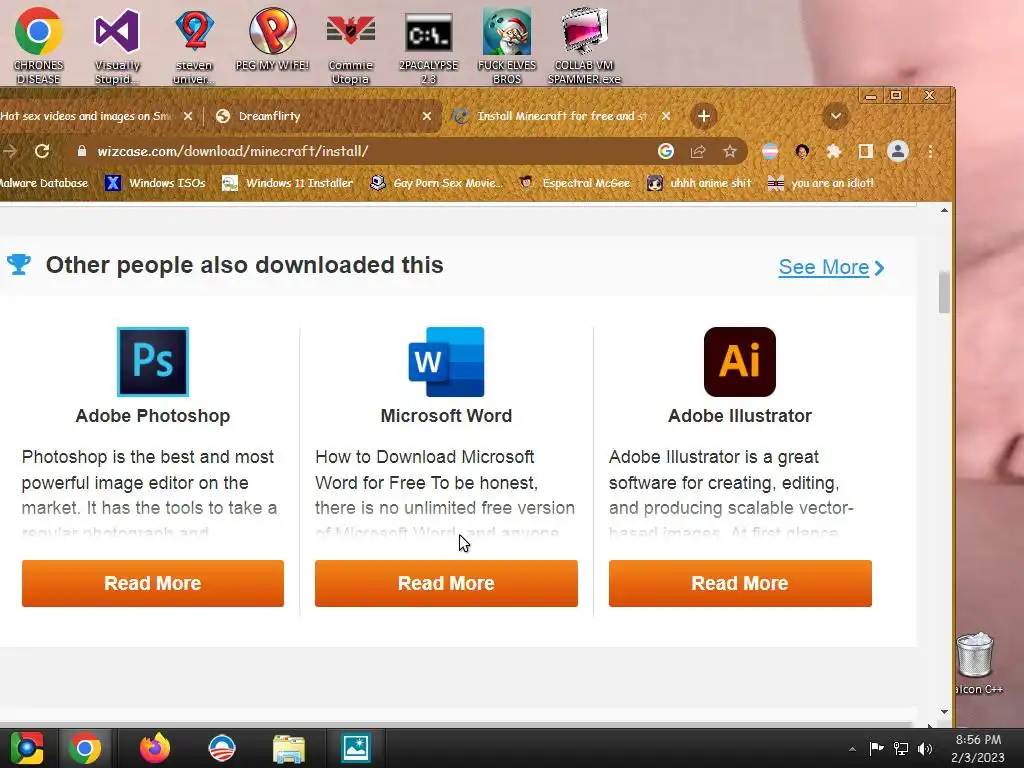Click the Adobe Photoshop title
The width and height of the screenshot is (1024, 768).
153,416
